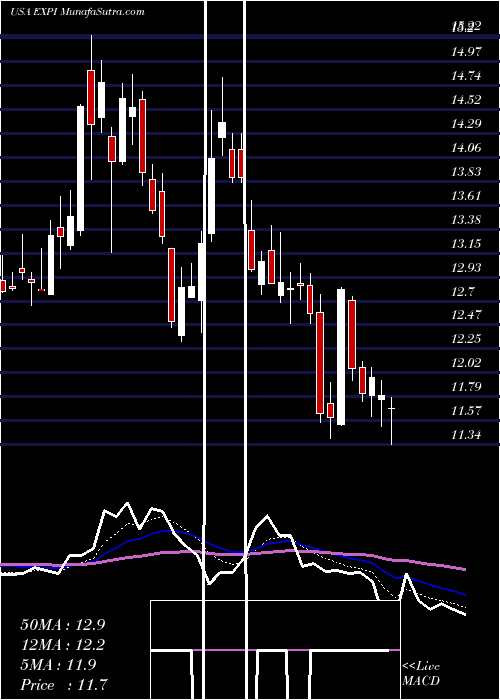Click the 14.29 price axis label
The width and height of the screenshot is (500, 700).
coord(467,124)
